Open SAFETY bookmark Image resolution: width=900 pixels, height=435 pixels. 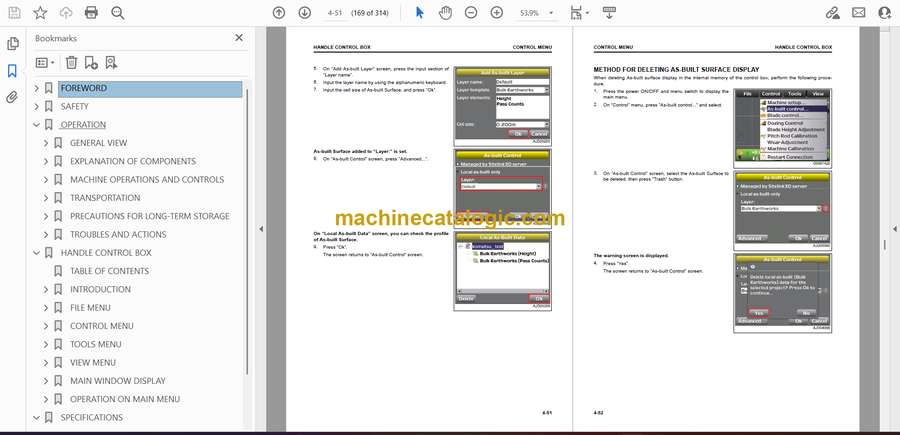pyautogui.click(x=75, y=107)
